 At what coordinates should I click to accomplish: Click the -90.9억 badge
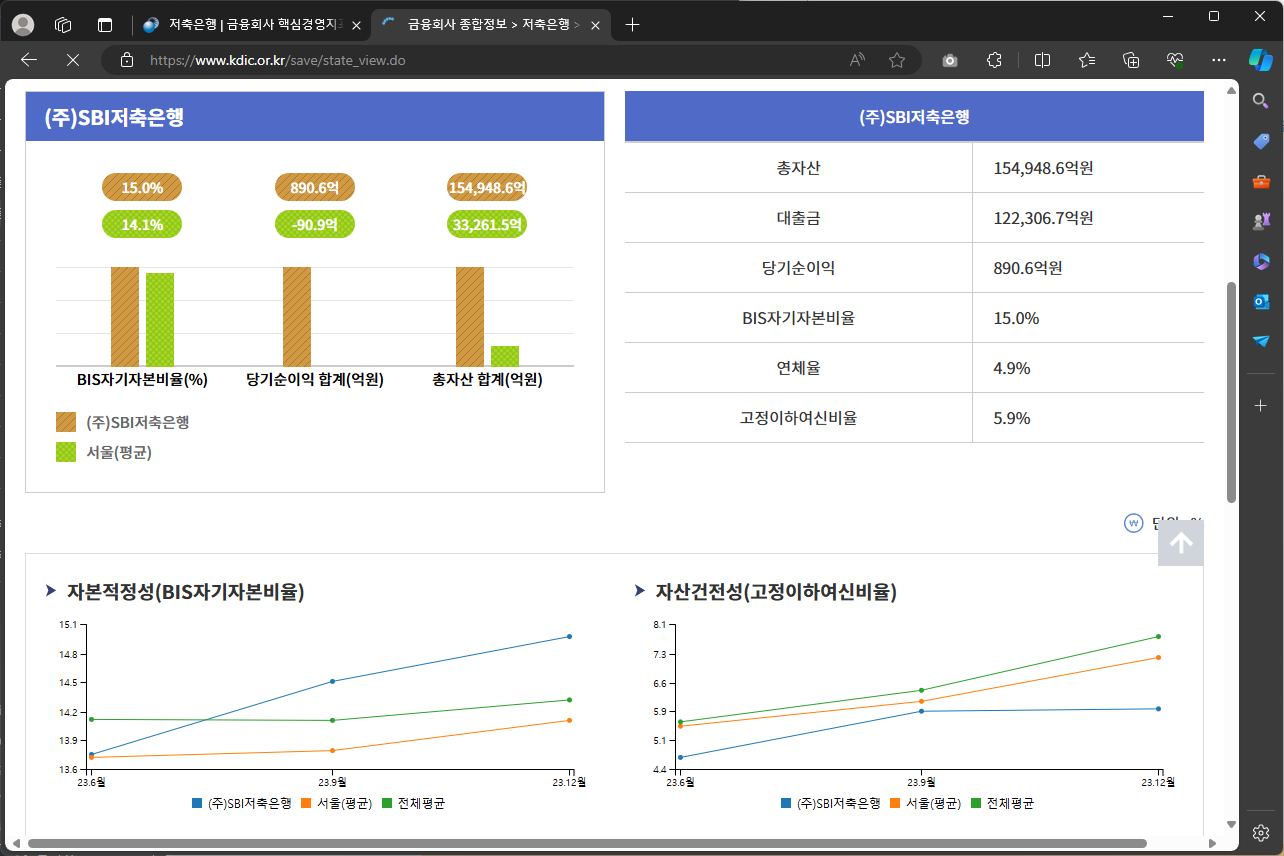click(x=315, y=225)
